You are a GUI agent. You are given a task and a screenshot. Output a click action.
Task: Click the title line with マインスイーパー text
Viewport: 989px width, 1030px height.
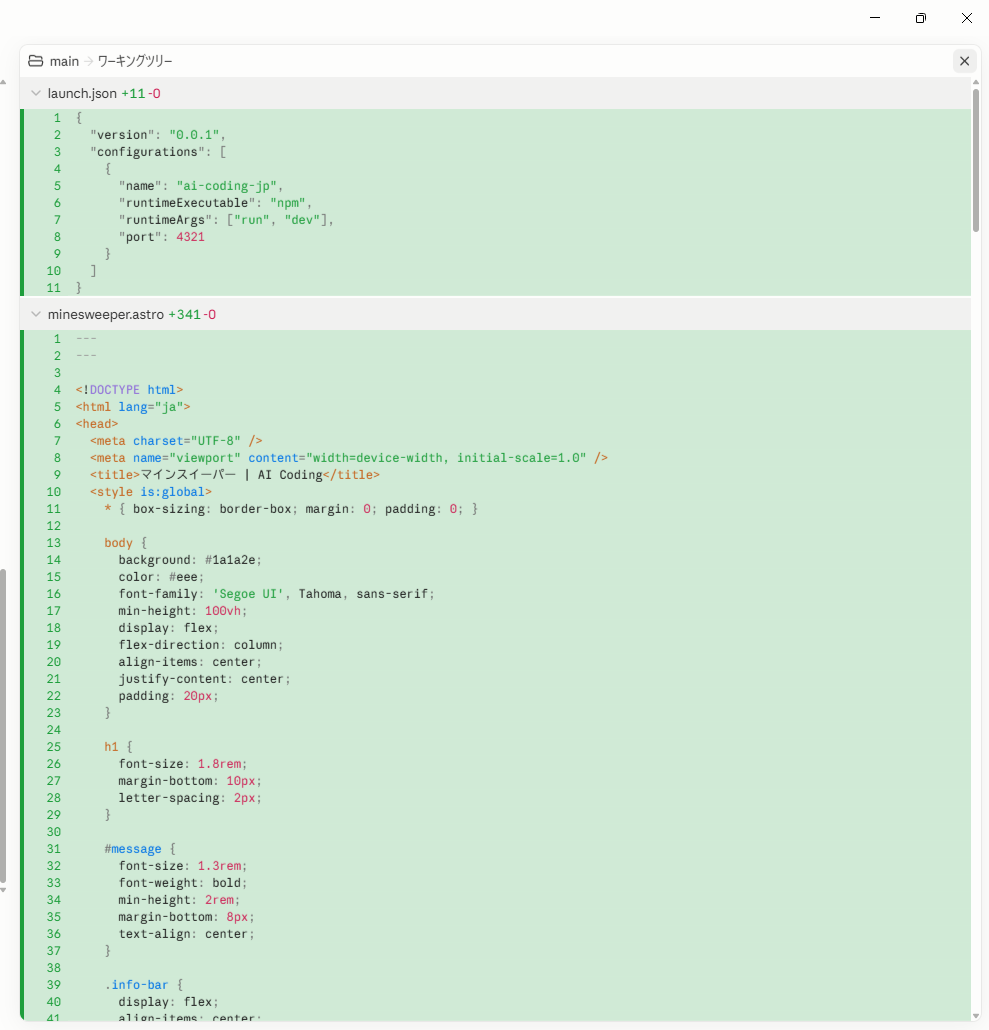[234, 474]
